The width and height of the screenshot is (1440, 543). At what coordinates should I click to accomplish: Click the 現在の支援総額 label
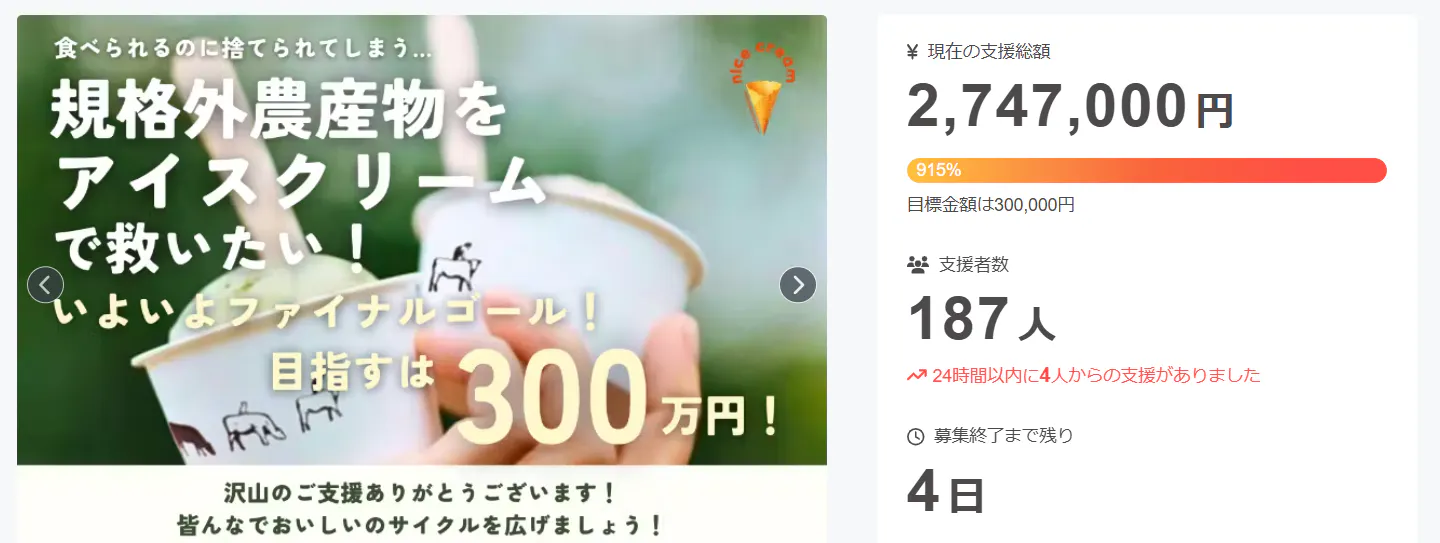(989, 52)
